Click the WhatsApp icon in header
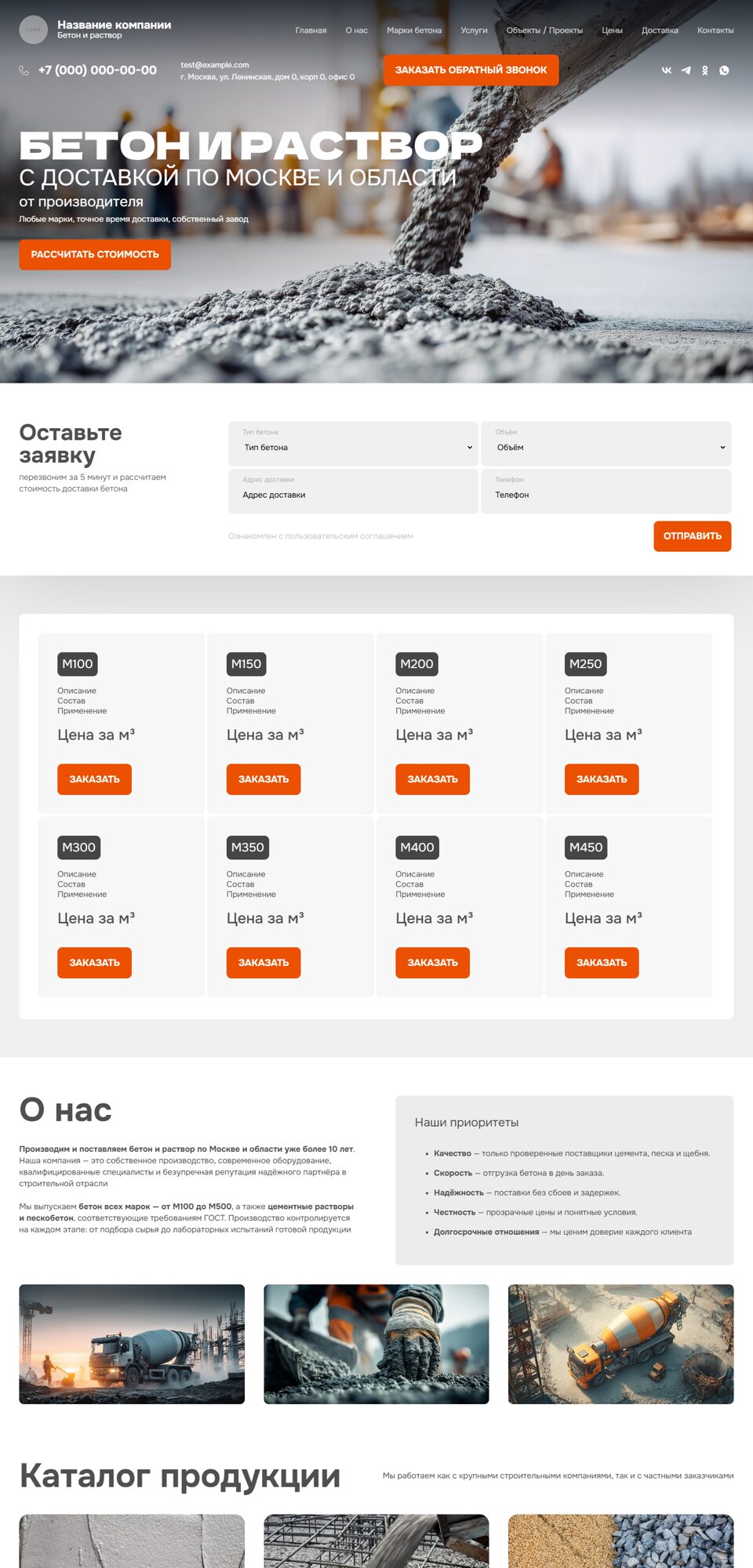Screen dimensions: 753x1568 tap(724, 71)
